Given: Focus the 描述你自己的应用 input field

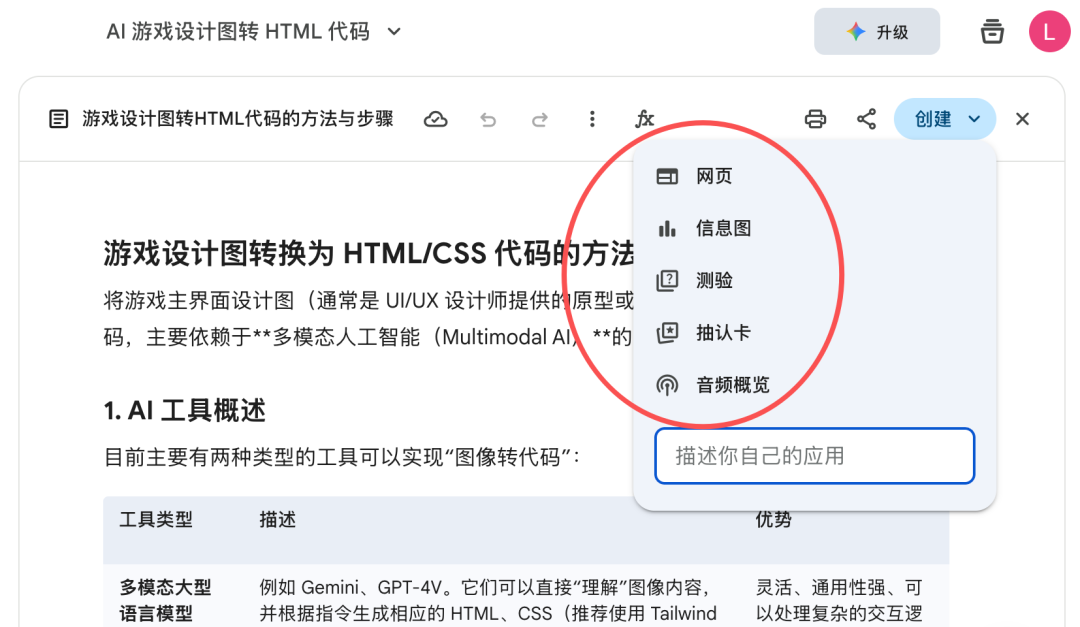Looking at the screenshot, I should pos(814,456).
